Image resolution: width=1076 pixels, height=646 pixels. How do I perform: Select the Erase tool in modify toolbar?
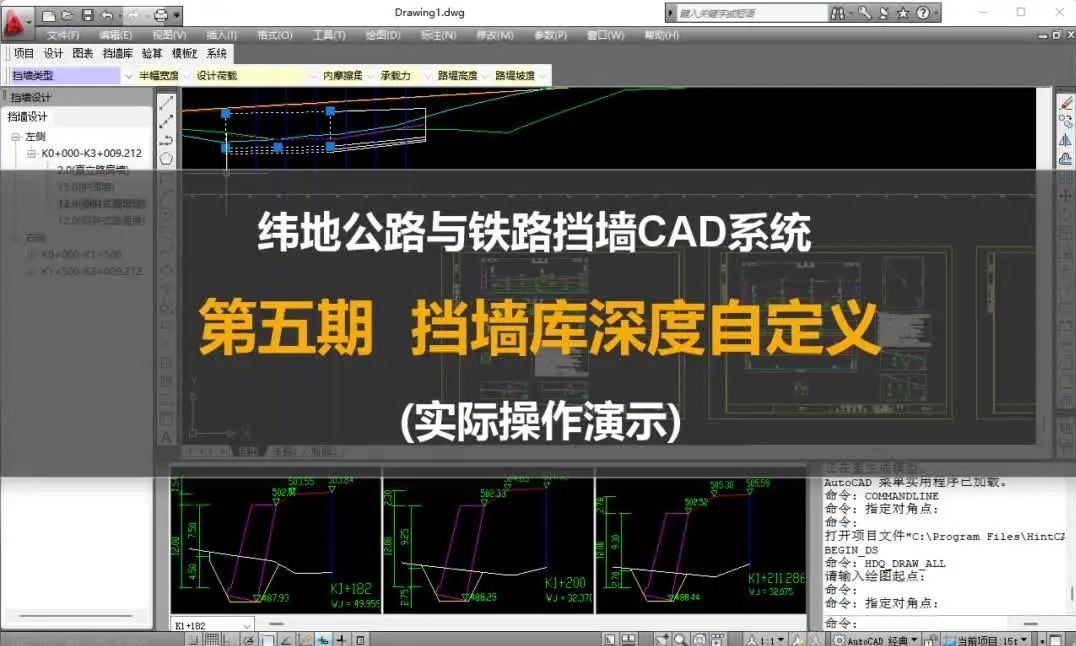click(1065, 102)
